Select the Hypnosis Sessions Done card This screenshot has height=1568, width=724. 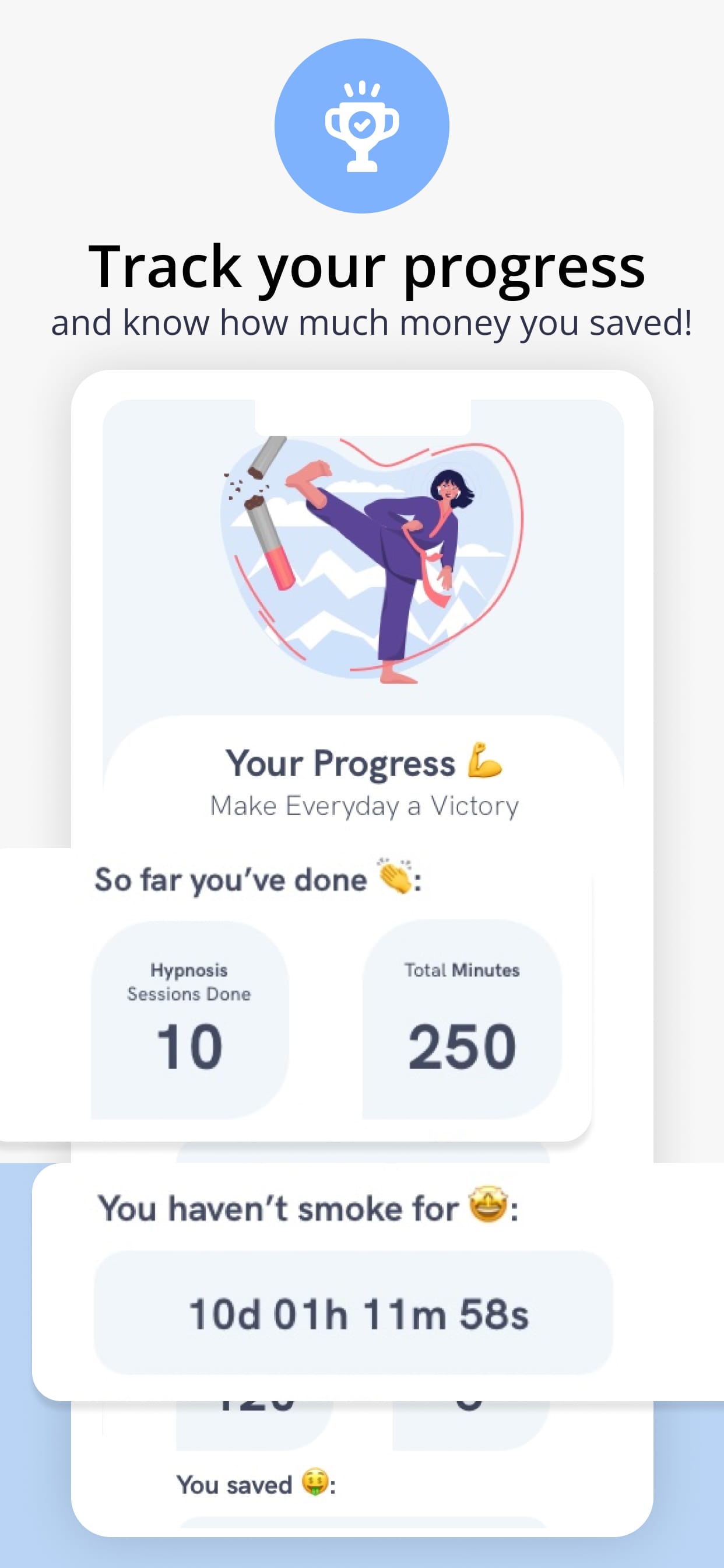pyautogui.click(x=189, y=1020)
